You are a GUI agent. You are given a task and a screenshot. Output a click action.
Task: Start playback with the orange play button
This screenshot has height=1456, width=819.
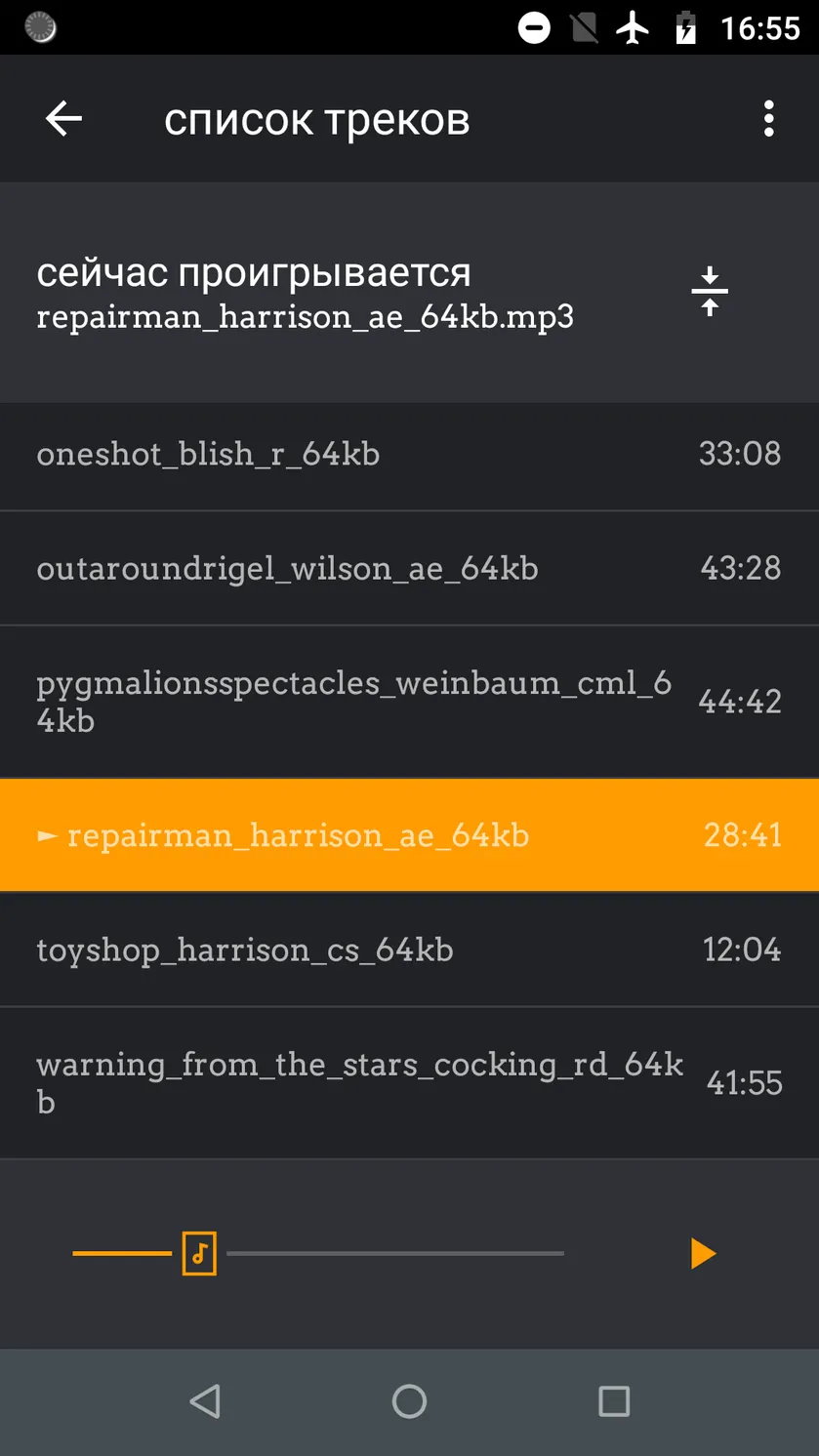tap(703, 1253)
